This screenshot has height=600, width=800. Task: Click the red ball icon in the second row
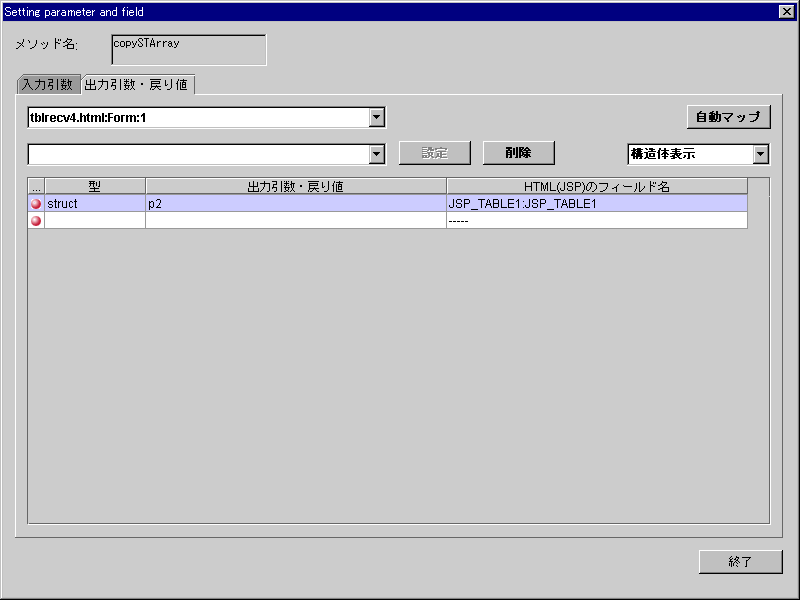tap(36, 220)
